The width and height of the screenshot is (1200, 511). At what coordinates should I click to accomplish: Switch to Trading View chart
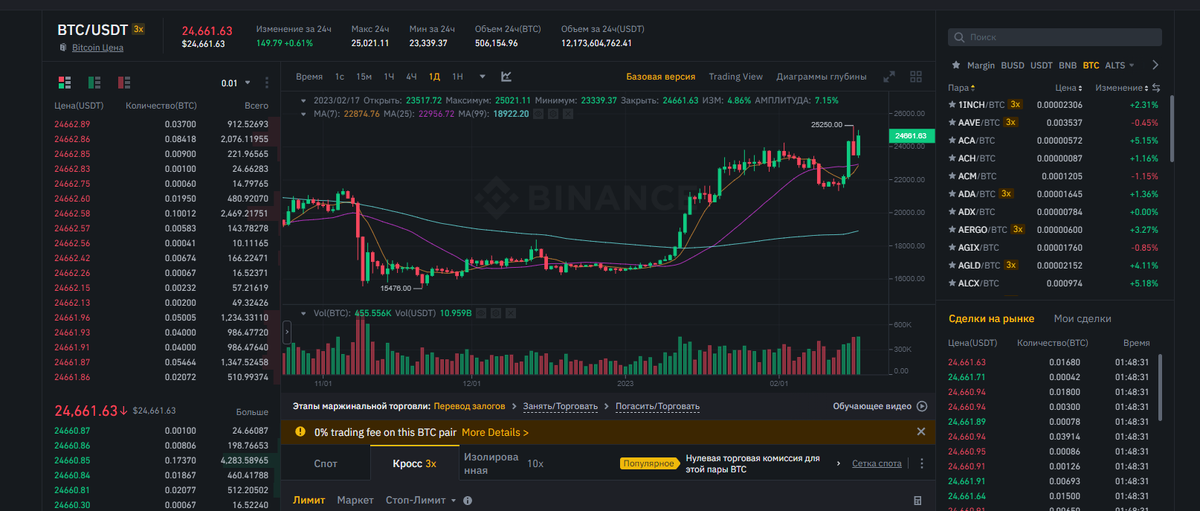click(x=736, y=76)
